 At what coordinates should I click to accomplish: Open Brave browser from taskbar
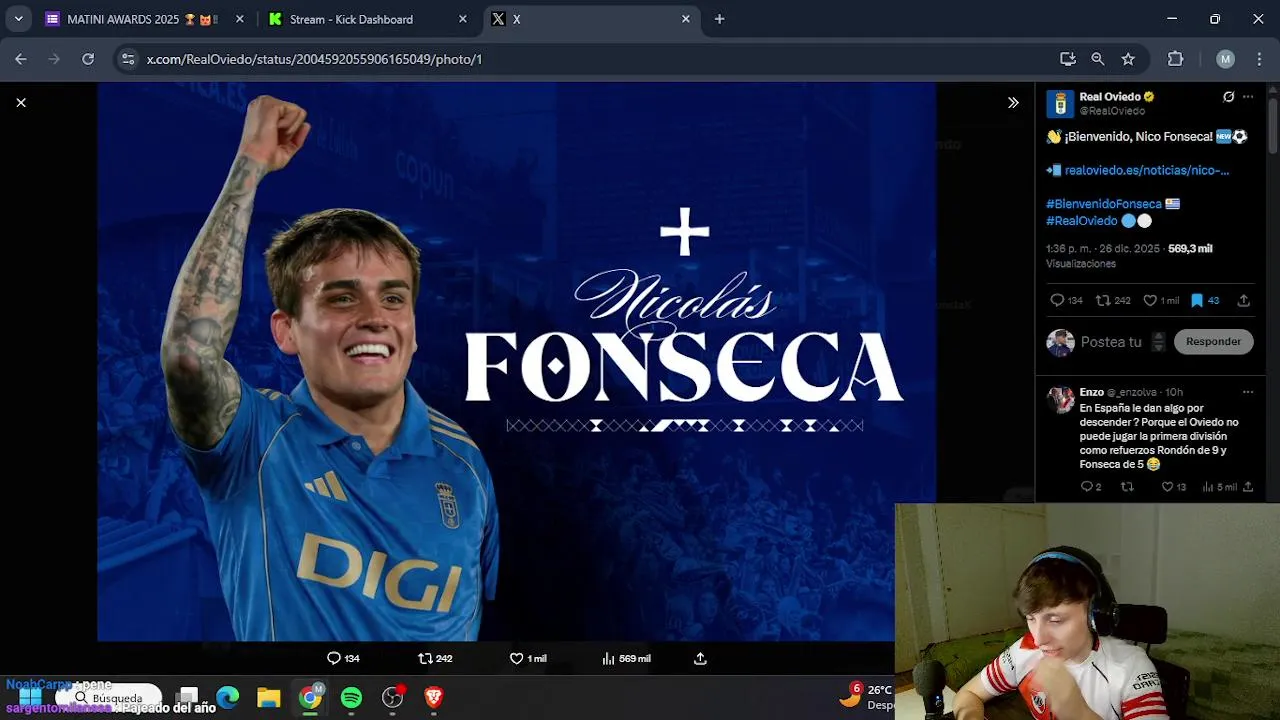click(433, 697)
